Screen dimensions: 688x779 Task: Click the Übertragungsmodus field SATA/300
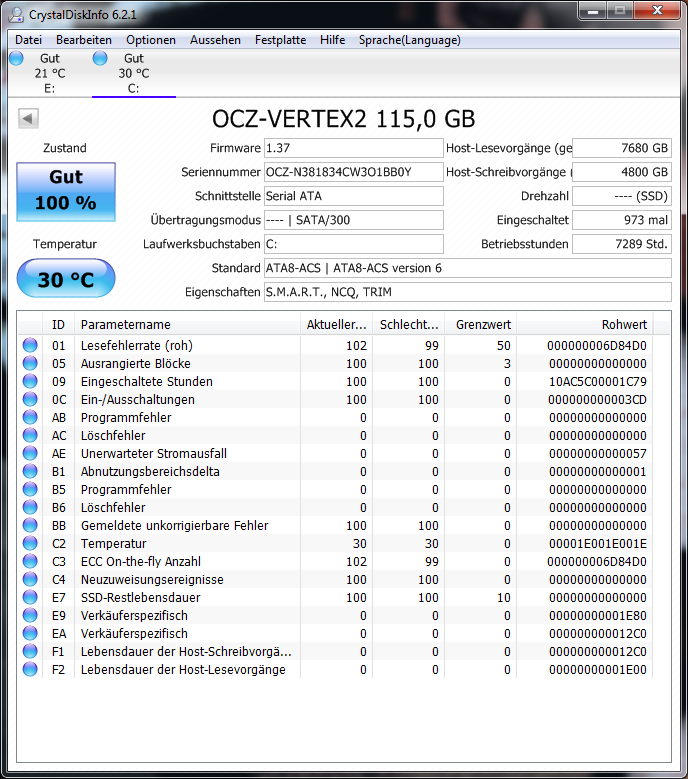point(354,220)
